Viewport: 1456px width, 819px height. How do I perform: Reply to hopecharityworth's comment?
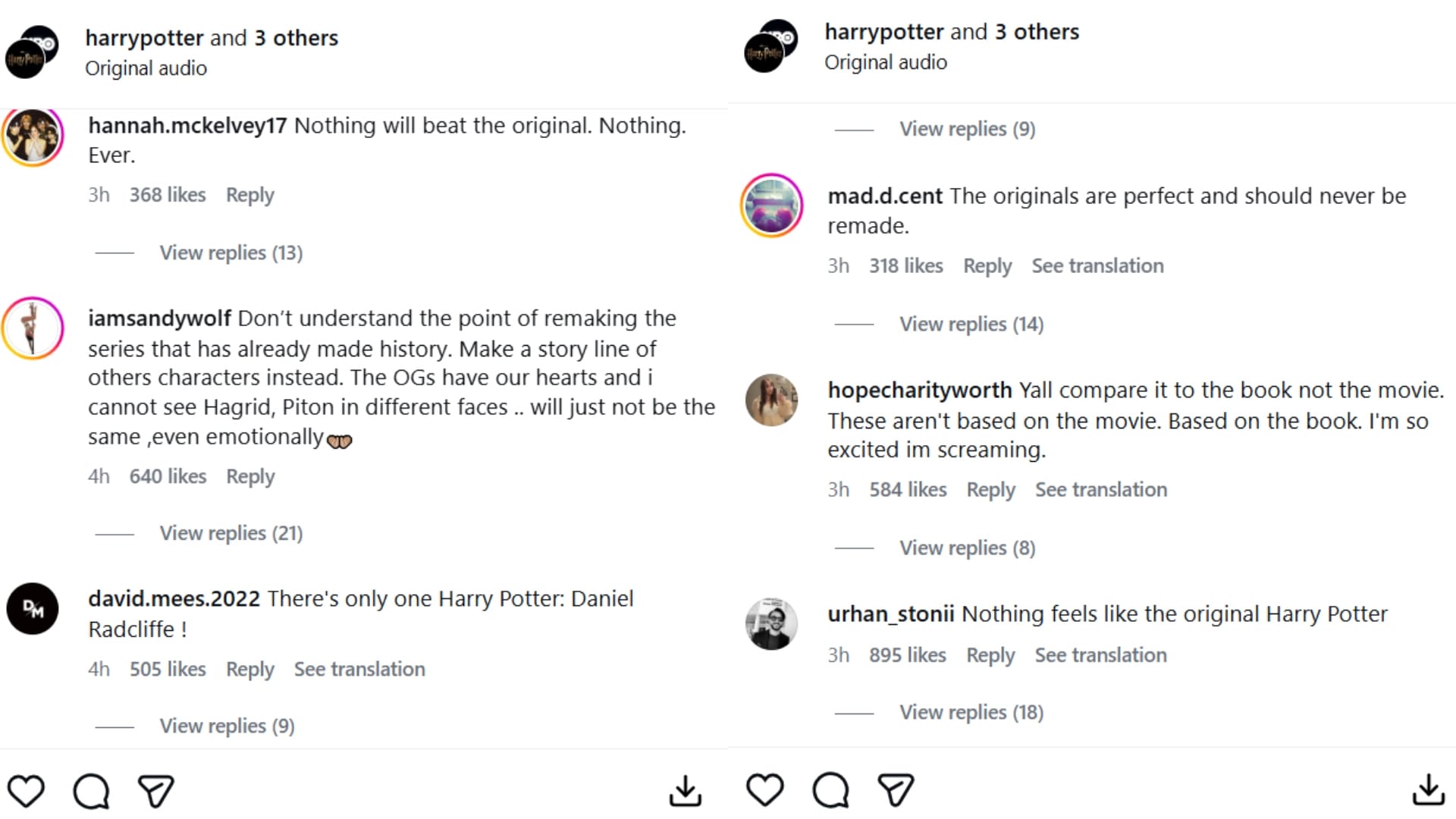click(990, 489)
